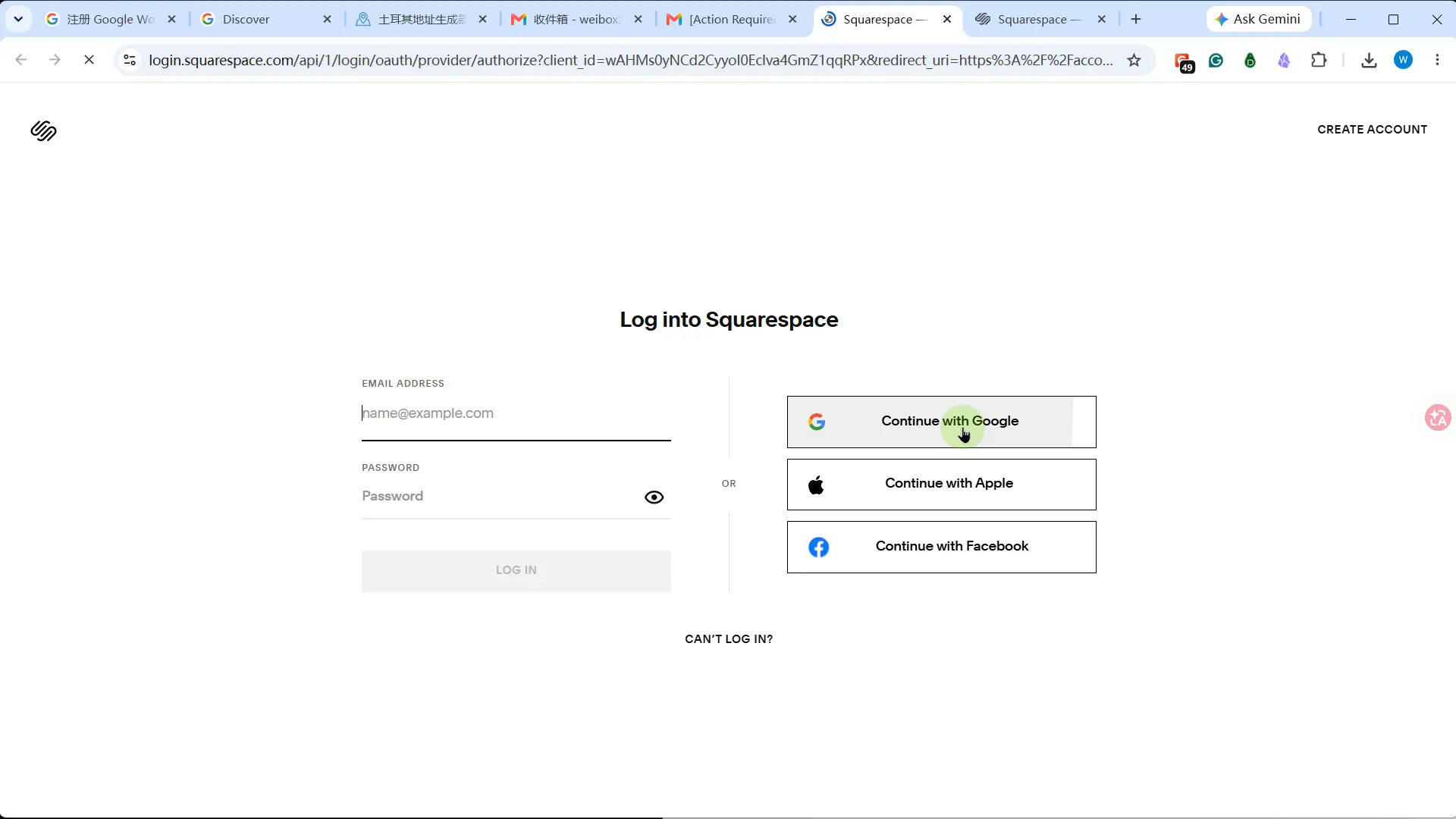Image resolution: width=1456 pixels, height=819 pixels.
Task: Close the 收件箱 weibox tab
Action: click(x=638, y=19)
